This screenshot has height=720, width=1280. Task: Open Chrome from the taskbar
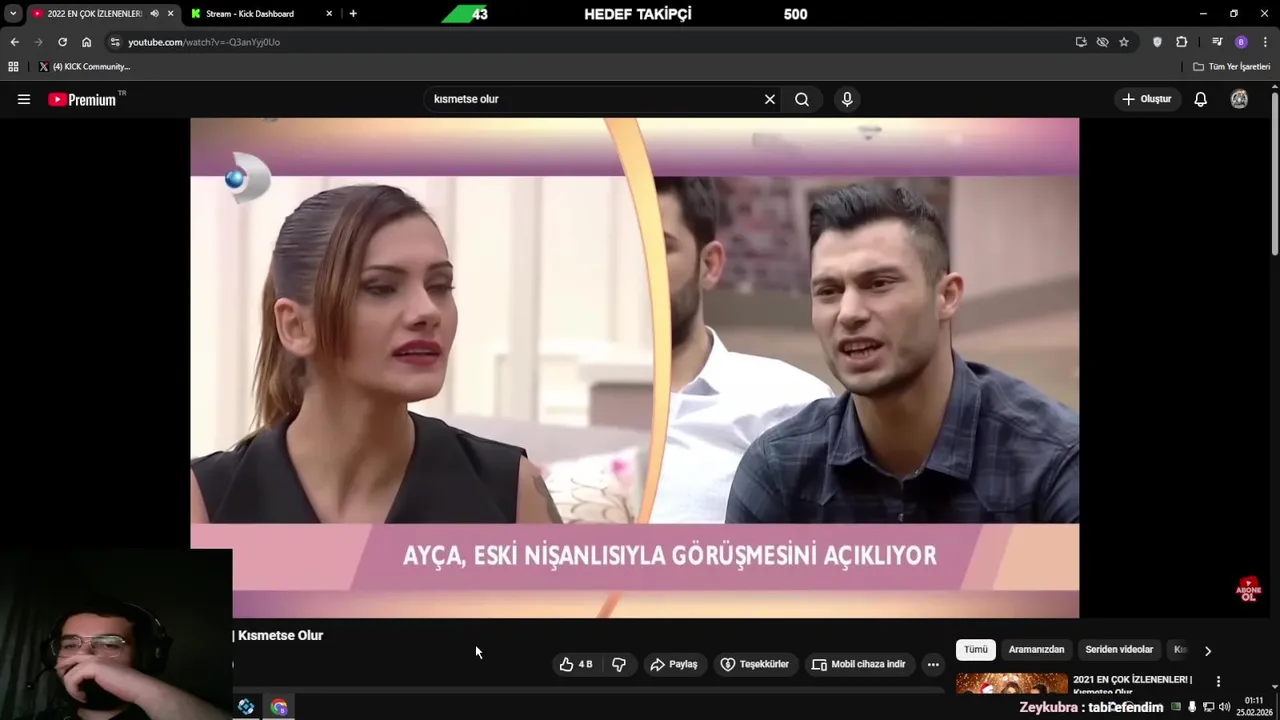point(279,707)
